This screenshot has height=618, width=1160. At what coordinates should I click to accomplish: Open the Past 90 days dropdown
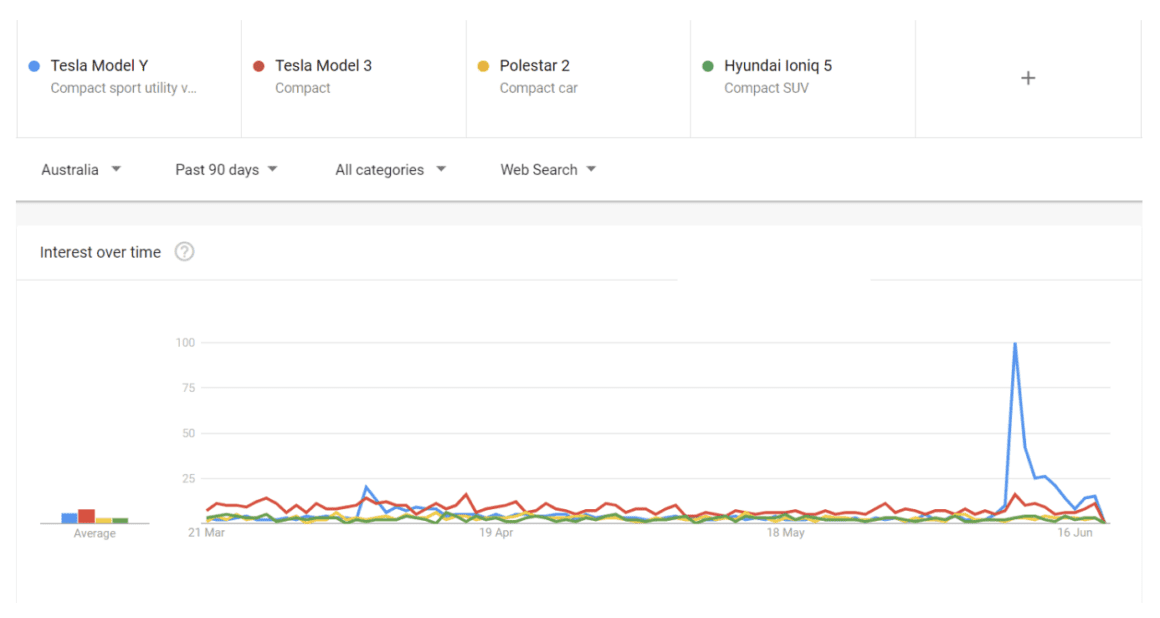[226, 170]
